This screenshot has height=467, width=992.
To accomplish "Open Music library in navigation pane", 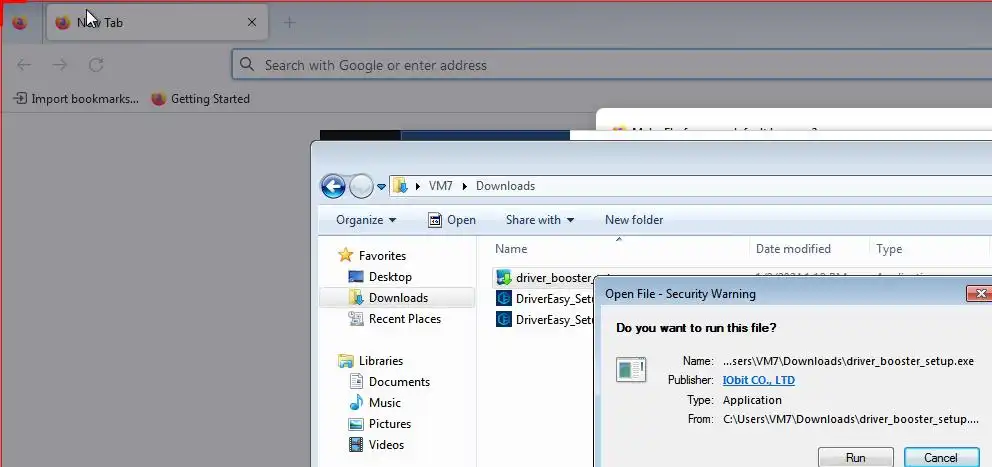I will (385, 402).
